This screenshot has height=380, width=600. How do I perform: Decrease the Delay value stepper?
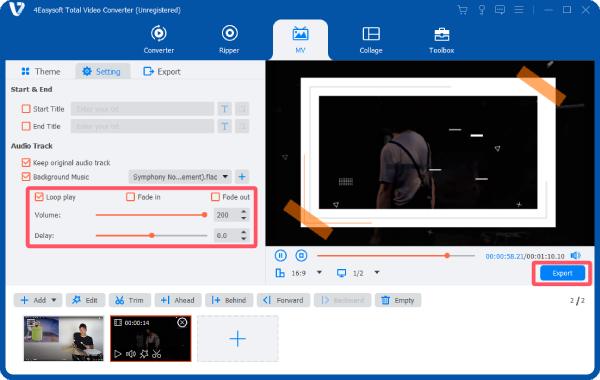click(x=244, y=238)
